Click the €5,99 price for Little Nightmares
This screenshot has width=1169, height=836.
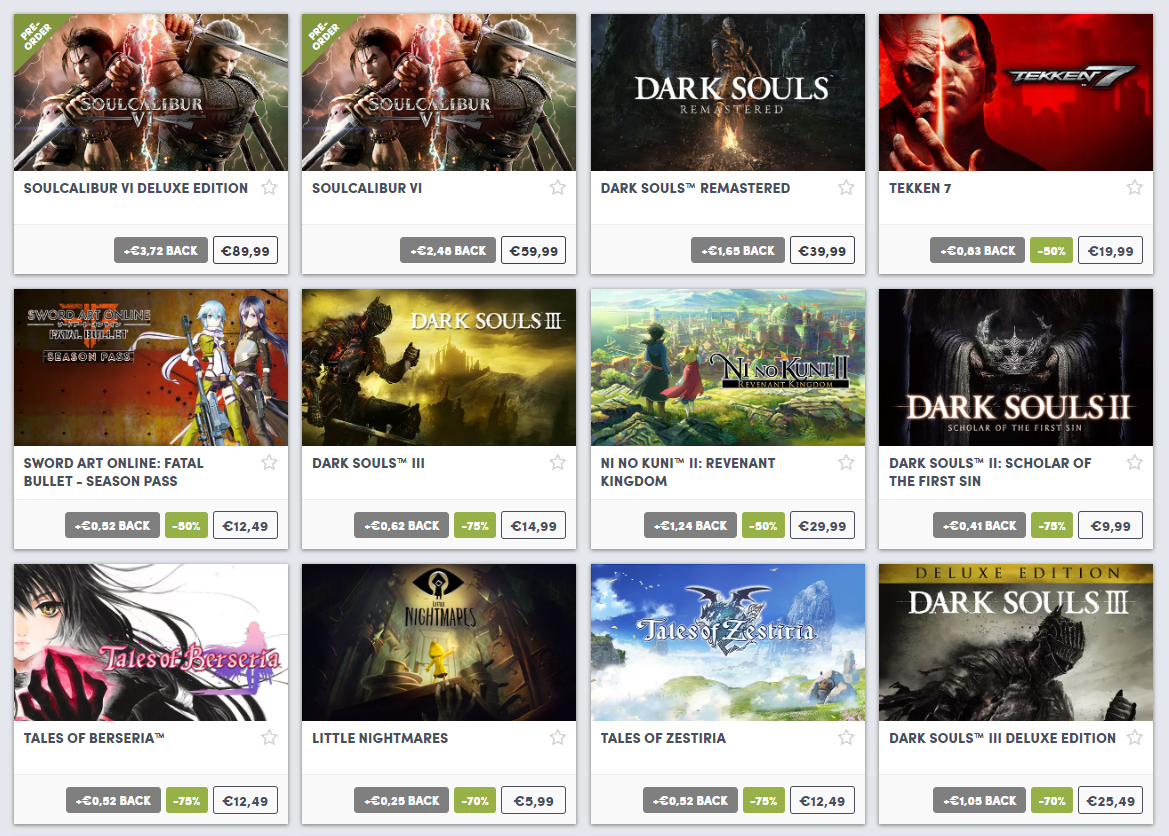534,801
